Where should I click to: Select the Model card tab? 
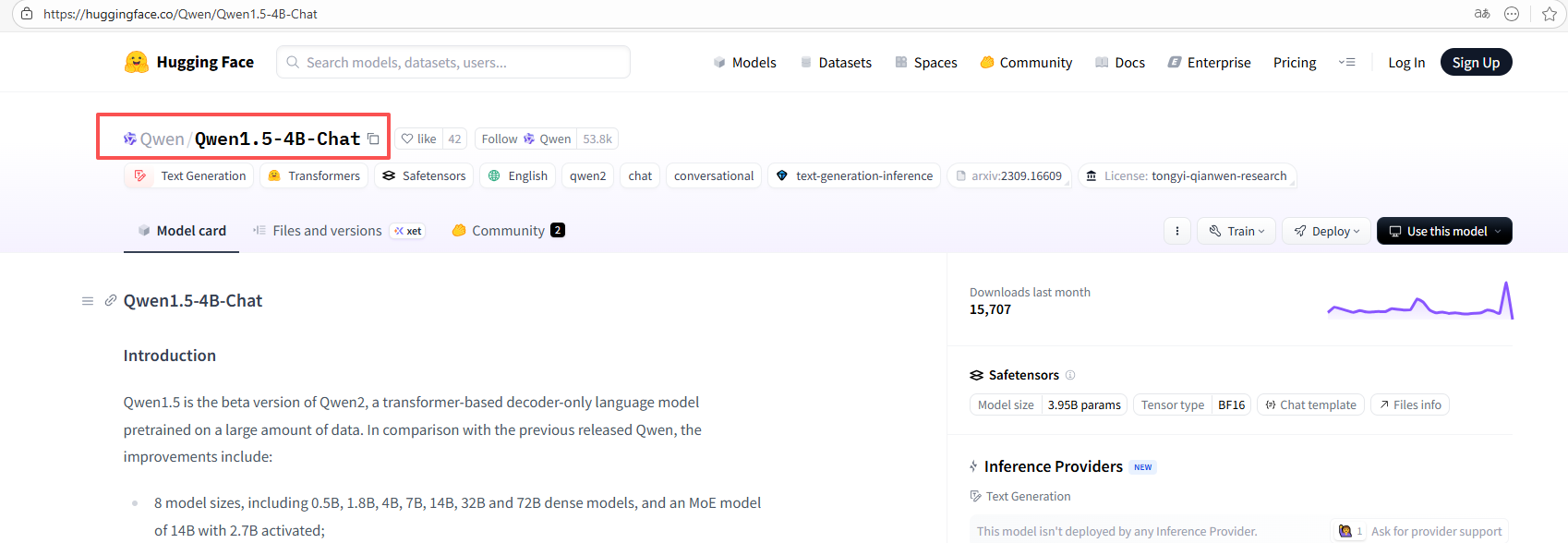tap(182, 231)
